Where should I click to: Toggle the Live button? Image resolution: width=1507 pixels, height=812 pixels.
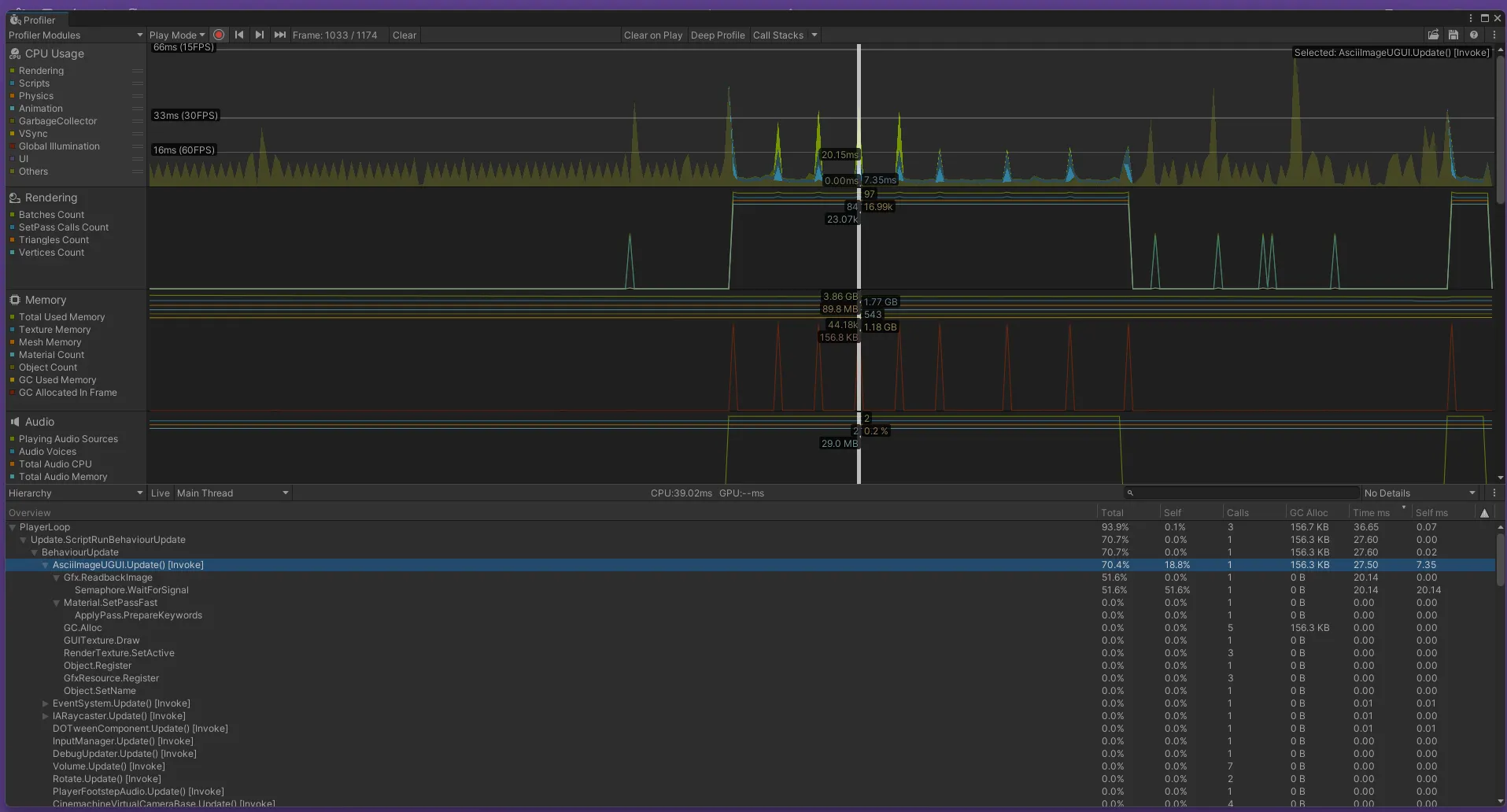161,493
